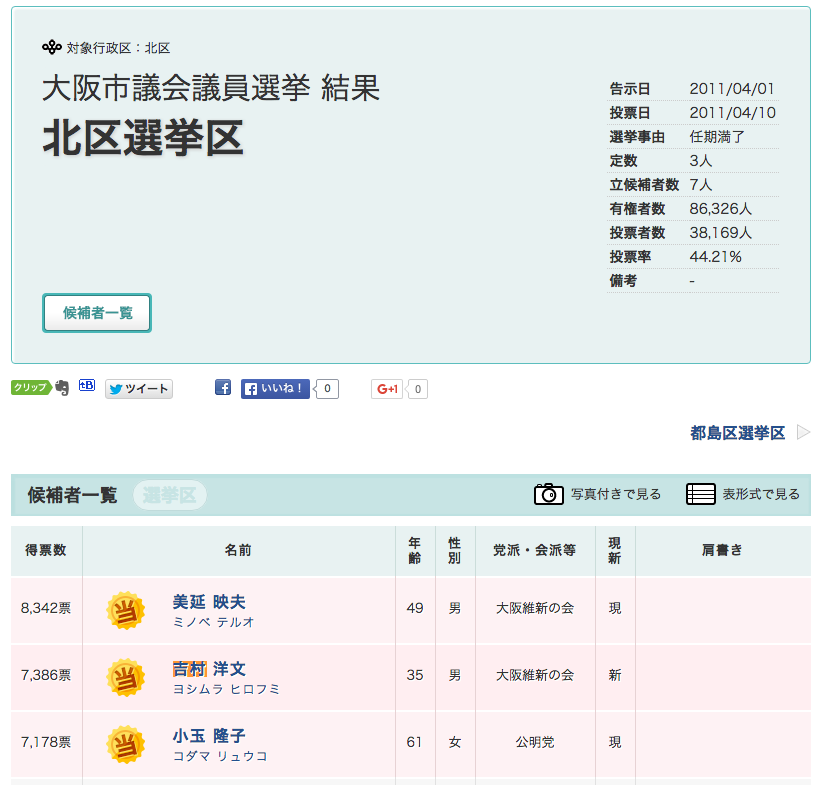Open candidate 小玉 隆子 profile
818x785 pixels.
pyautogui.click(x=209, y=736)
